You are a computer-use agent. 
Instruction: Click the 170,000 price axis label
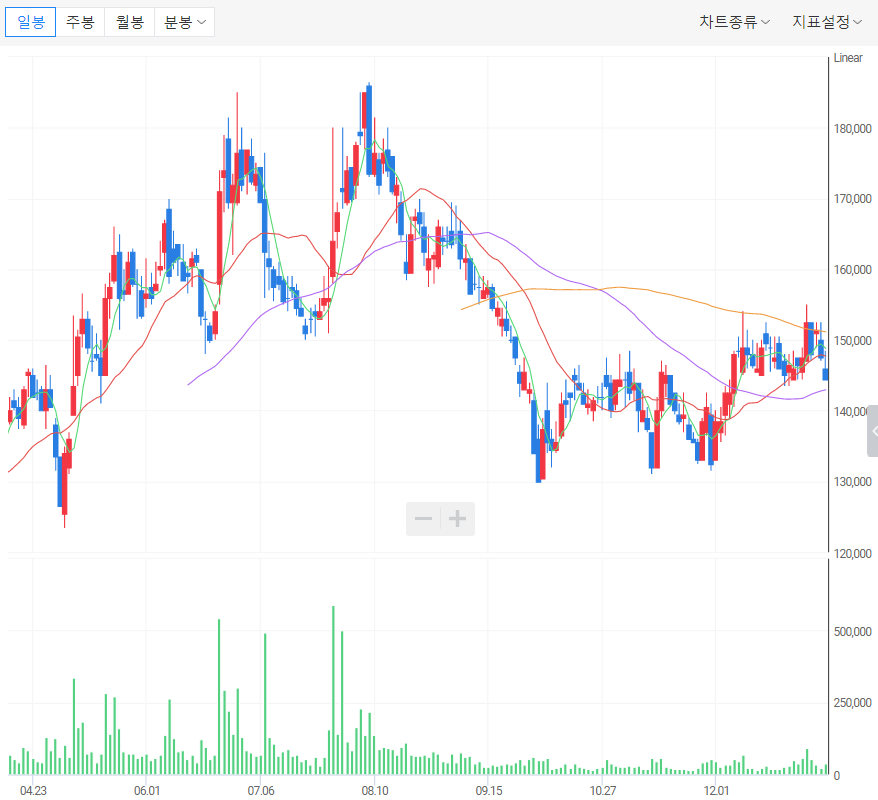pyautogui.click(x=852, y=199)
